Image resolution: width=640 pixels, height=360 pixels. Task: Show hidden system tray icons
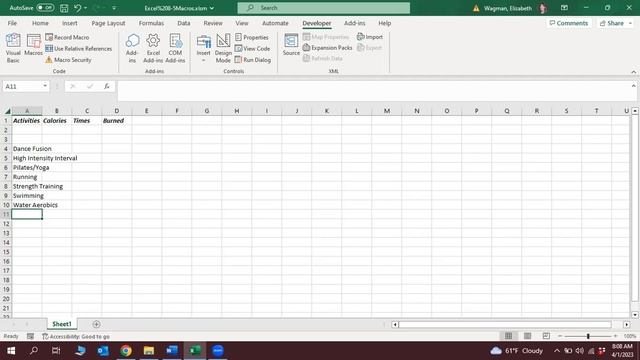coord(557,351)
